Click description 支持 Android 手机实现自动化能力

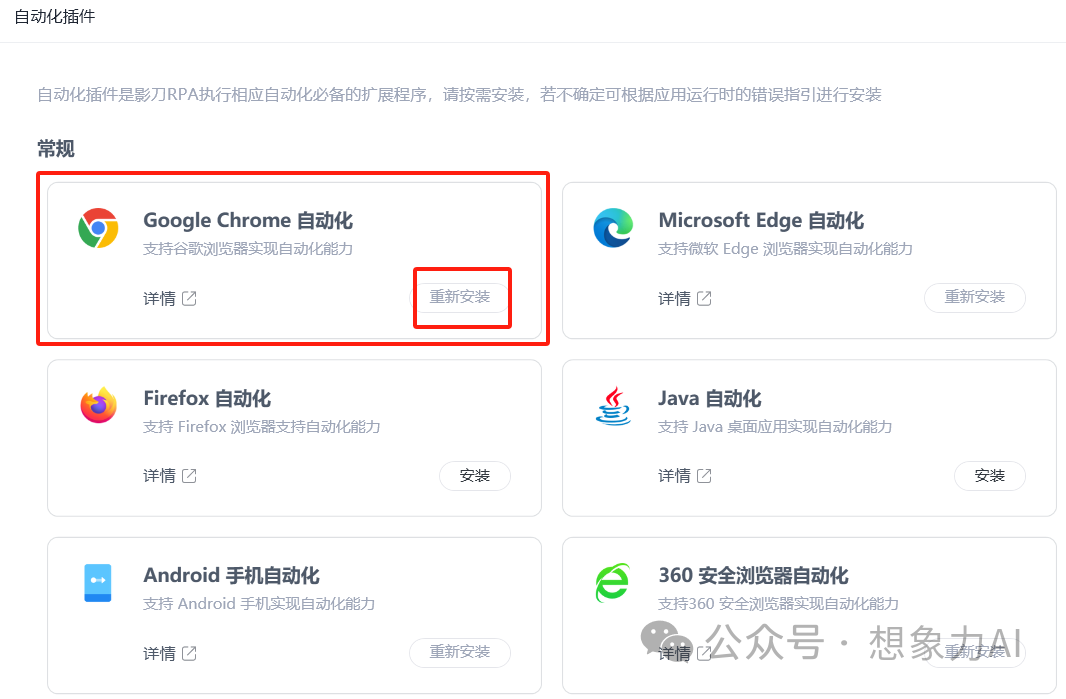coord(259,604)
